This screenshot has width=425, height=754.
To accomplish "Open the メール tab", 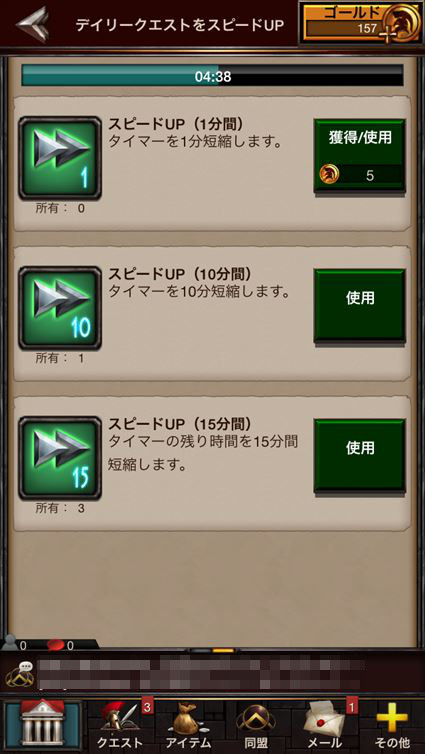I will tap(325, 726).
